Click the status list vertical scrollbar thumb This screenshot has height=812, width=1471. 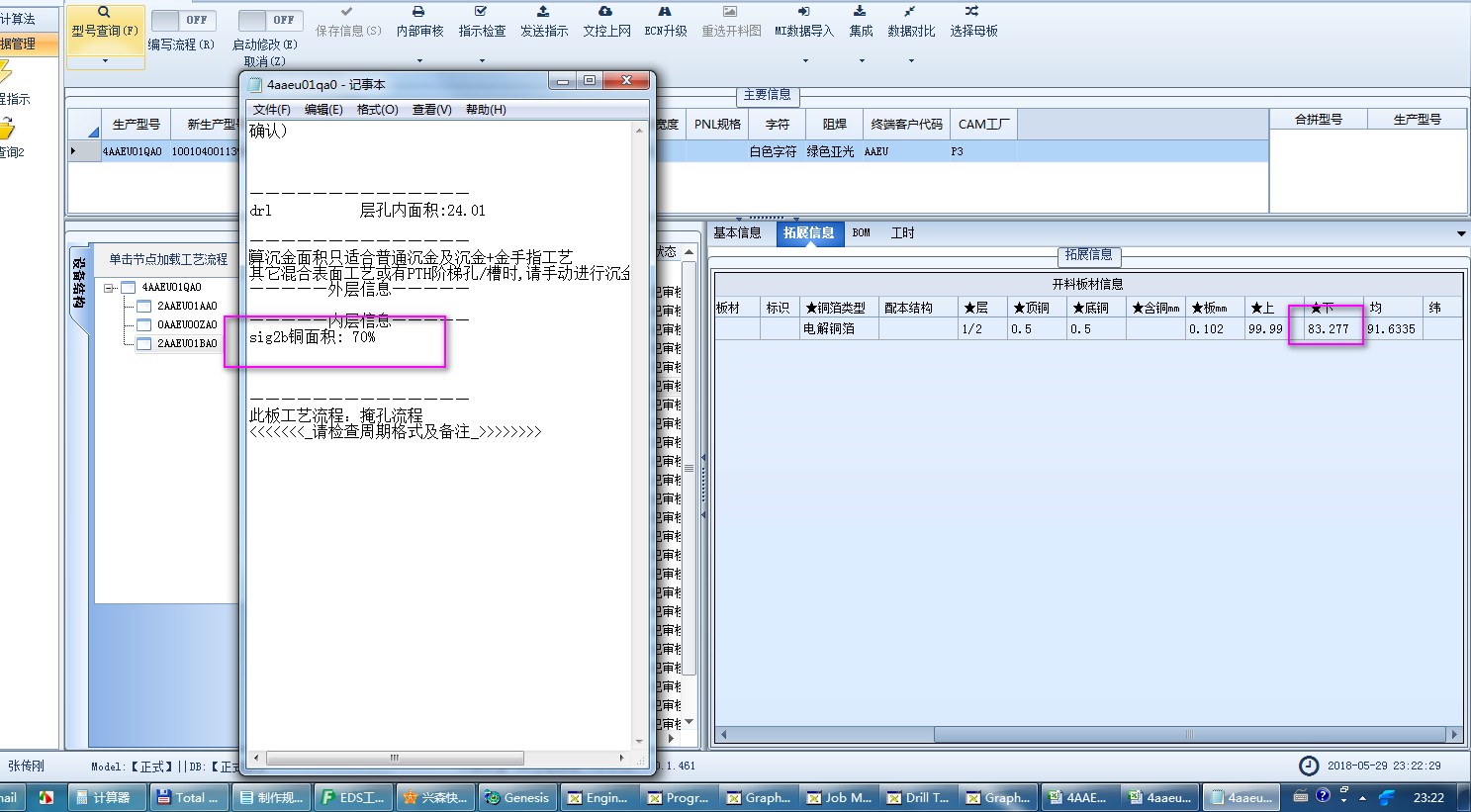690,468
